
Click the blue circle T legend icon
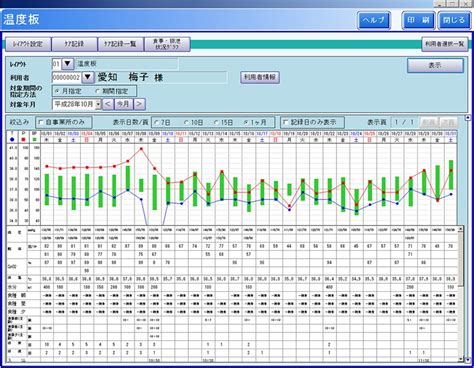pyautogui.click(x=12, y=139)
